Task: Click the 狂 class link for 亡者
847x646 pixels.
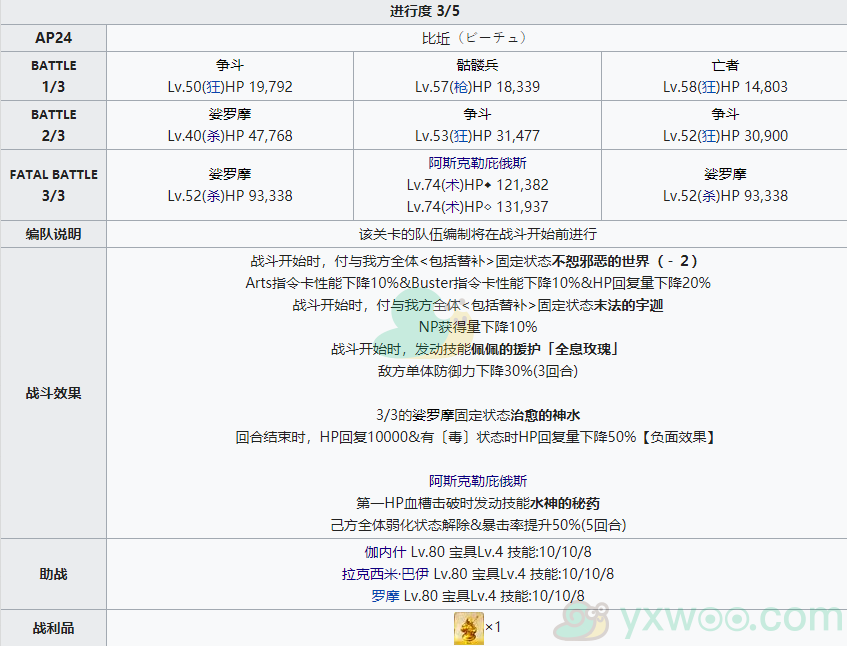Action: pyautogui.click(x=708, y=87)
